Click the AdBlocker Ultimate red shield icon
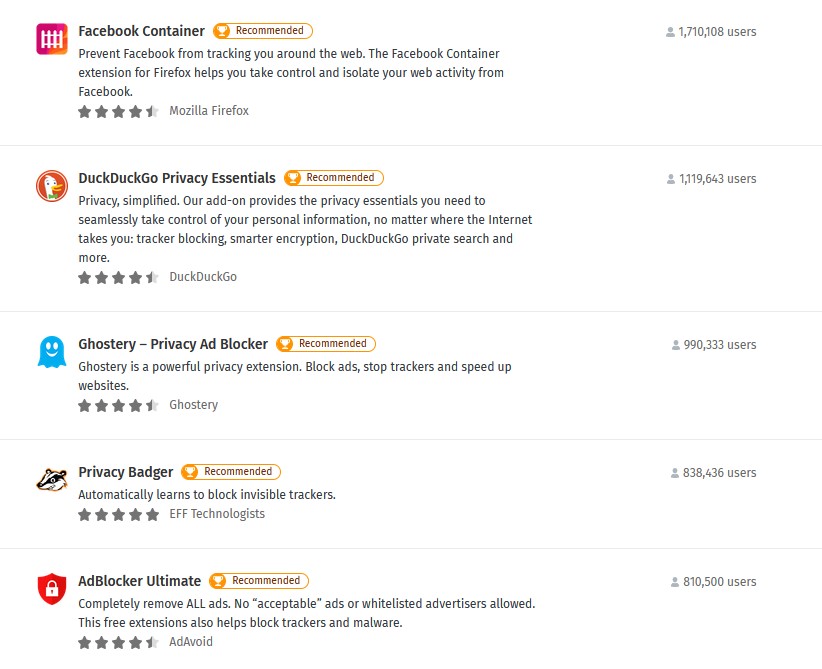Screen dimensions: 822x669 coord(51,589)
